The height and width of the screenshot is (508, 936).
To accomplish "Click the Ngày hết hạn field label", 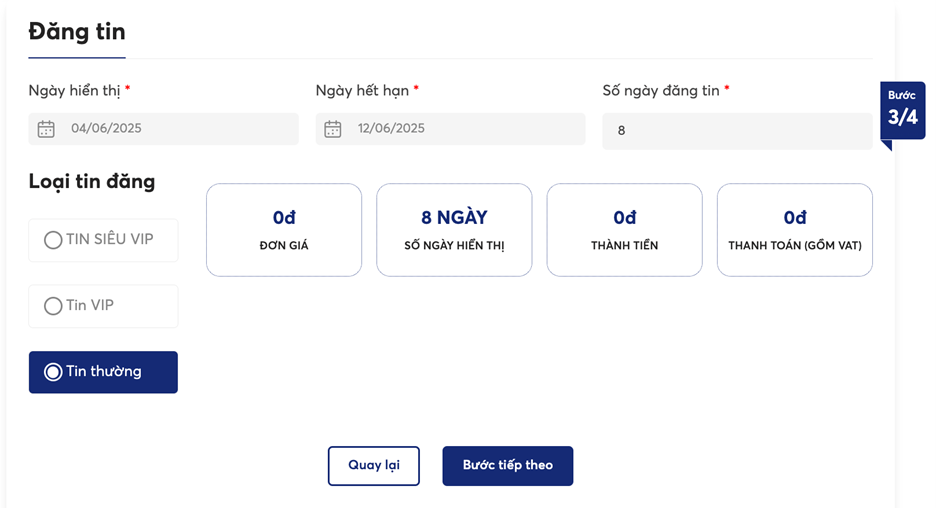I will (x=362, y=91).
